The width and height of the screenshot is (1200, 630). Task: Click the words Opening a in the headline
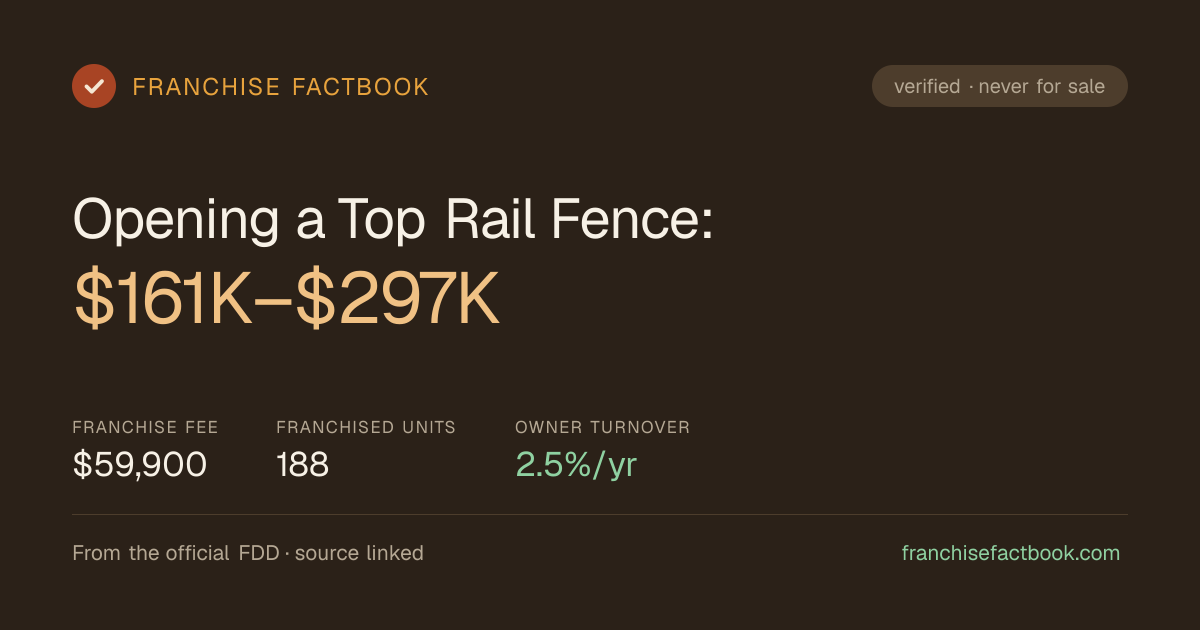coord(199,219)
